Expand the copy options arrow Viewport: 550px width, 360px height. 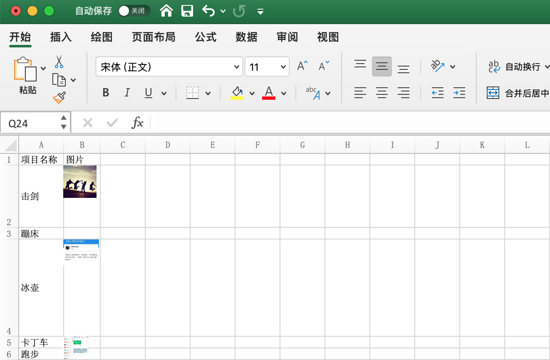pos(73,80)
